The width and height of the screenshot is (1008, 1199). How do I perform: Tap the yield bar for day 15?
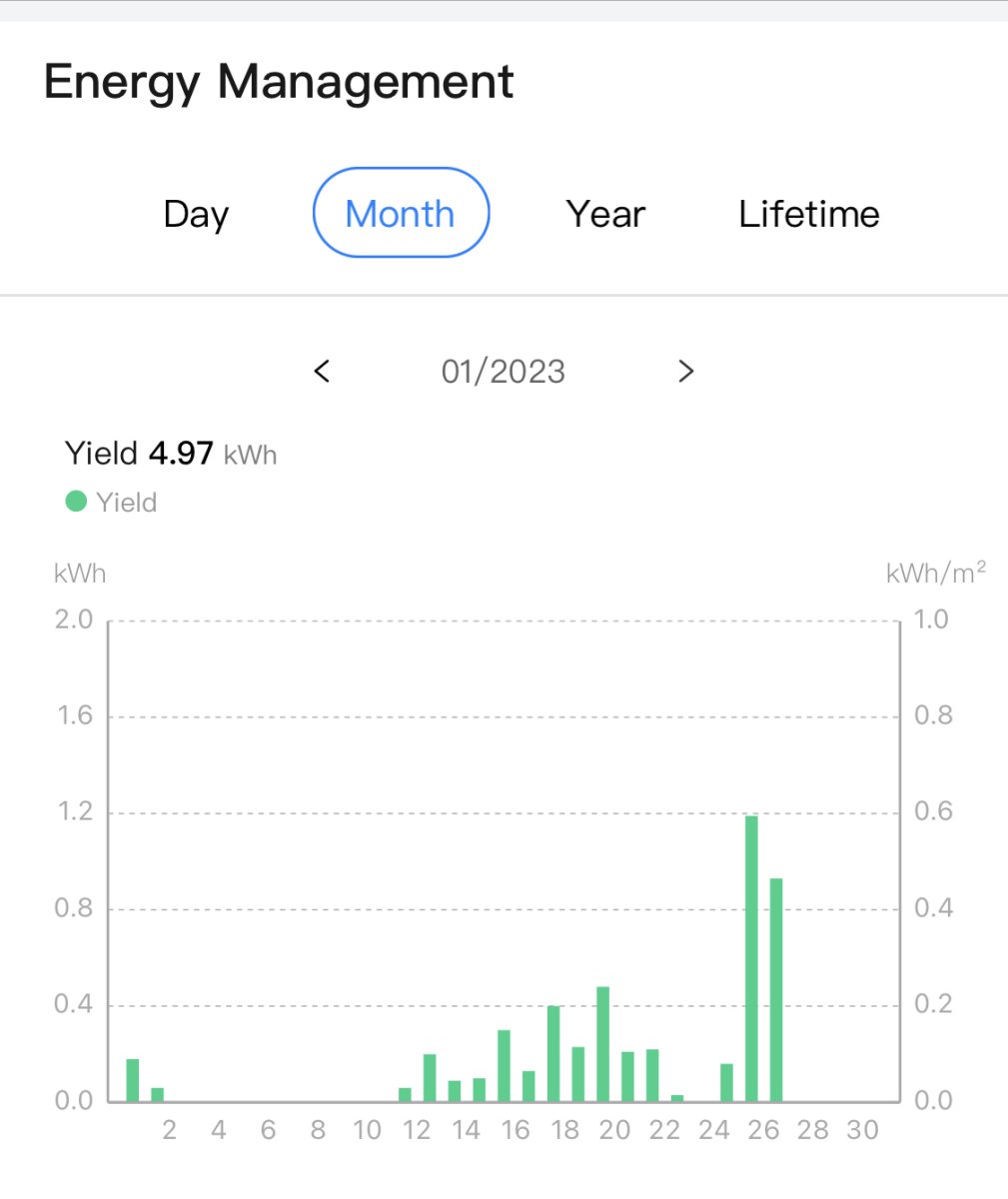[504, 1065]
